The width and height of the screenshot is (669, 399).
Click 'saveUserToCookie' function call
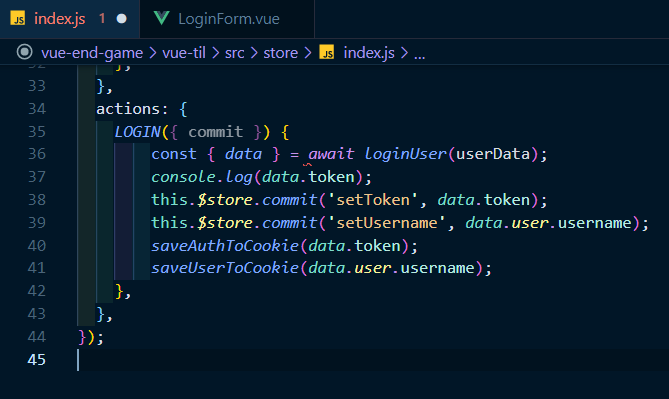(x=225, y=268)
